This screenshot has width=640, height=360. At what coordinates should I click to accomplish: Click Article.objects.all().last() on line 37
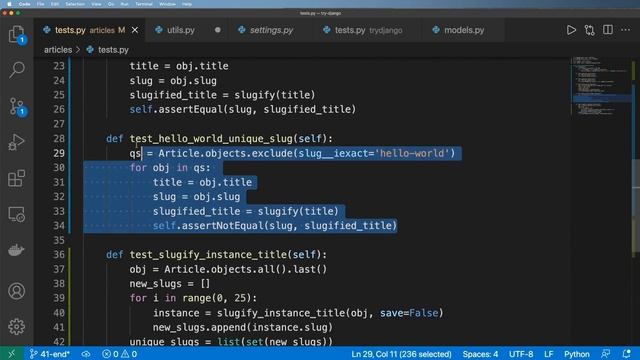tap(245, 269)
